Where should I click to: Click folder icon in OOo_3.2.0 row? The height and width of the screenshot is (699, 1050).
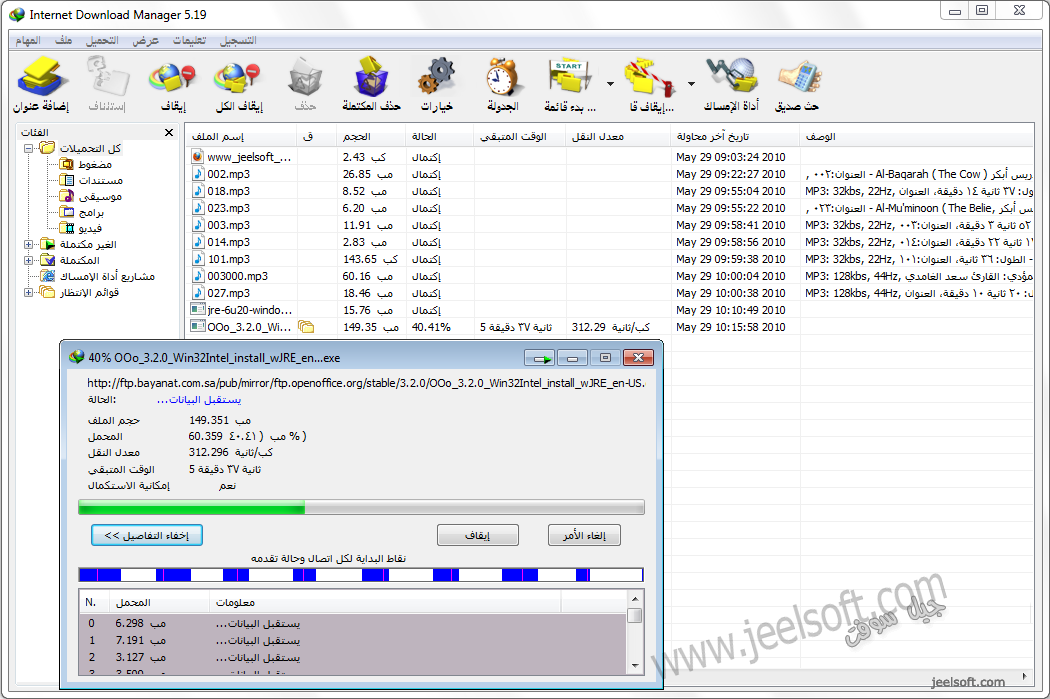pyautogui.click(x=306, y=327)
